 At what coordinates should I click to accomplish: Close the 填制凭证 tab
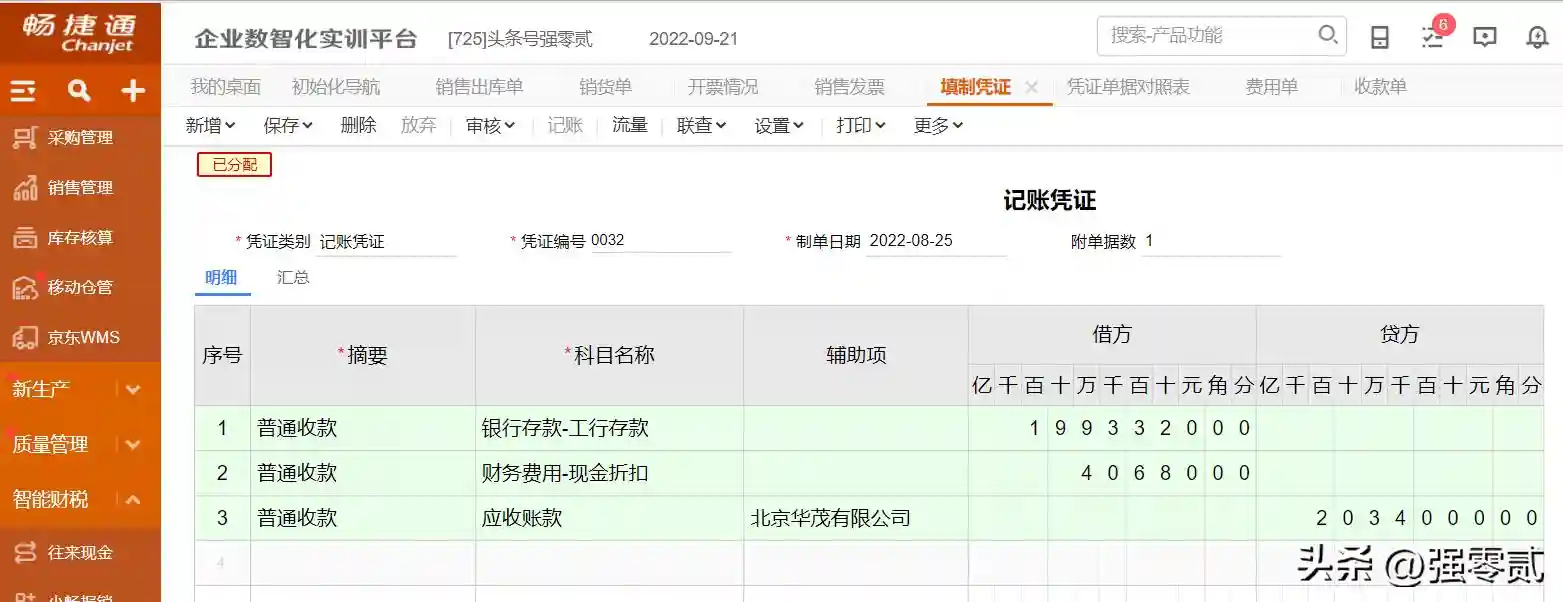1032,87
